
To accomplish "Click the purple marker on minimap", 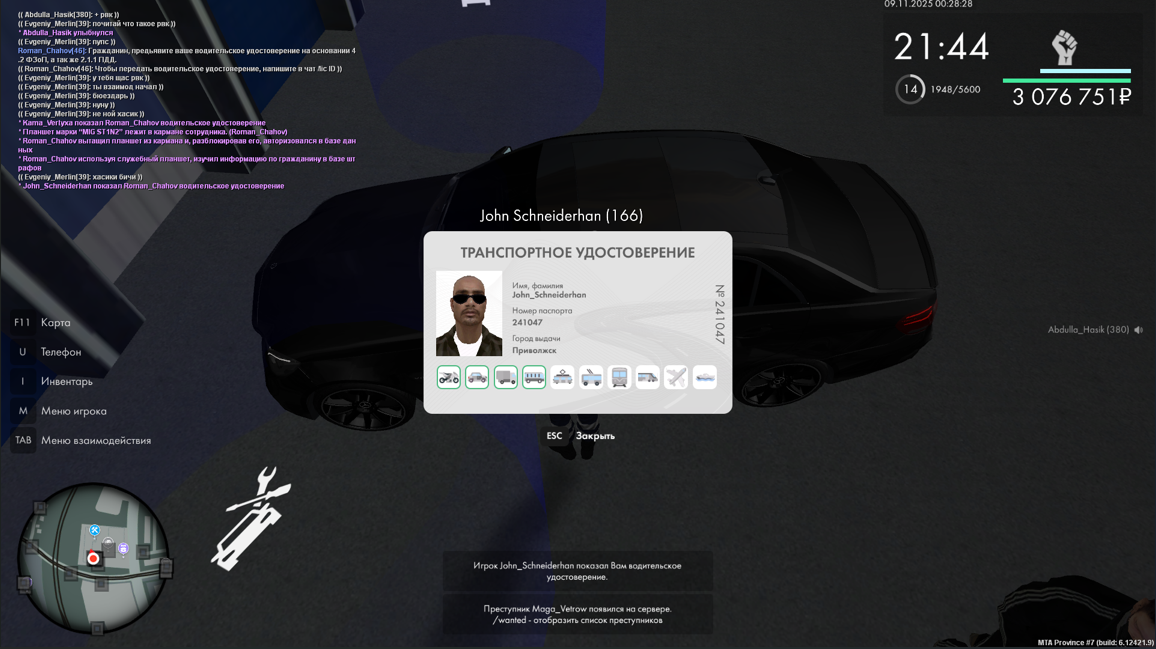I will click(123, 549).
